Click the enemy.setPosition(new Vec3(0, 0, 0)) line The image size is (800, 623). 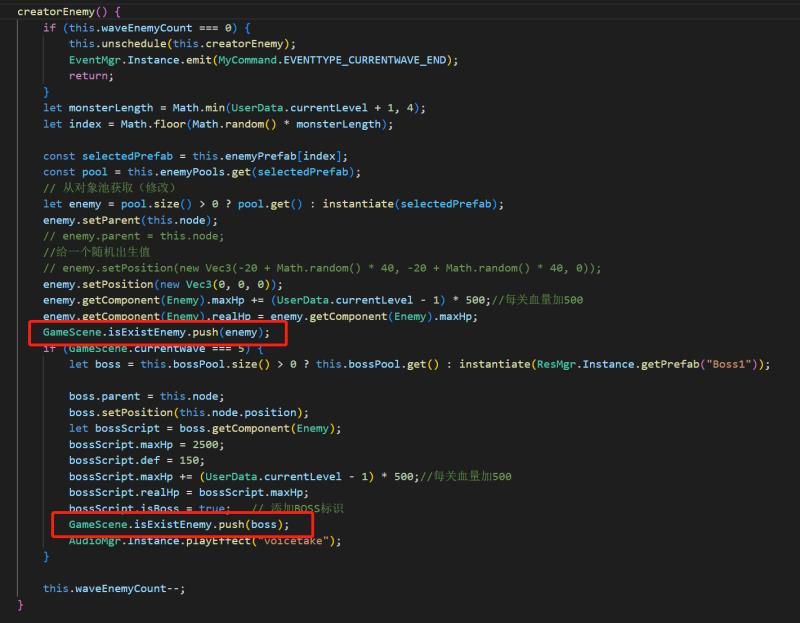tap(163, 284)
